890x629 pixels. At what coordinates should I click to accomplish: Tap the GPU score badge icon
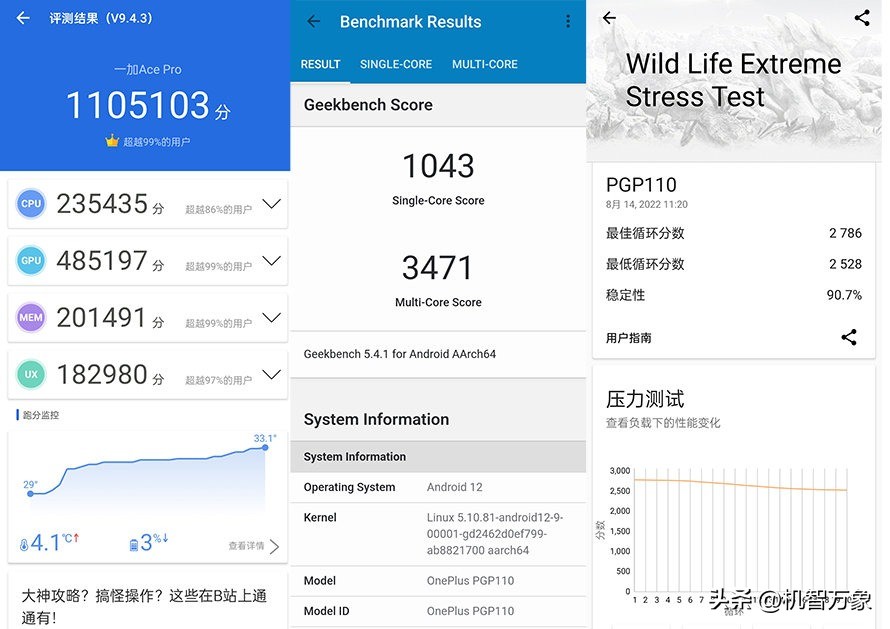[x=30, y=260]
